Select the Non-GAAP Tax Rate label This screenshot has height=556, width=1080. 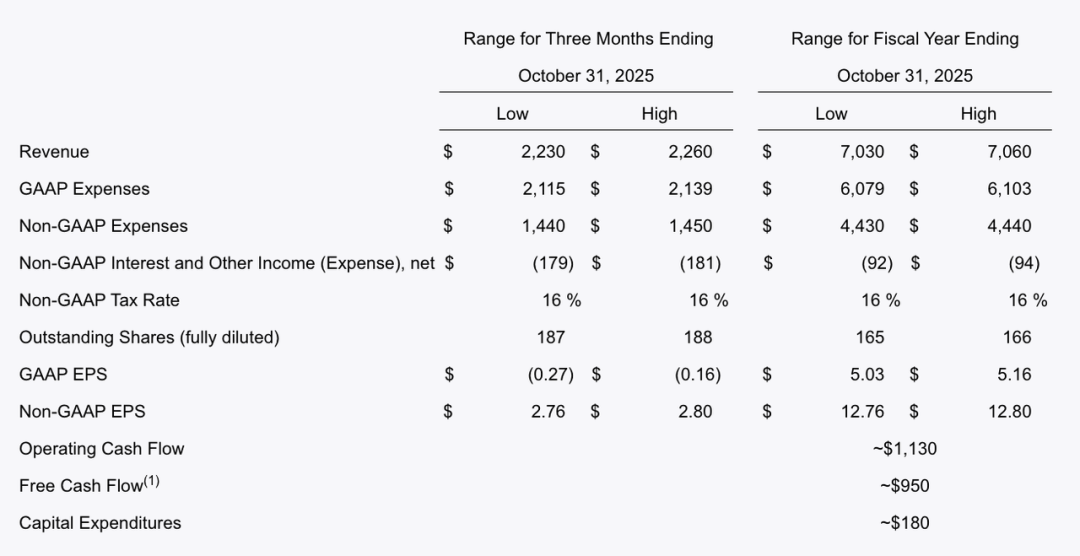pos(99,300)
